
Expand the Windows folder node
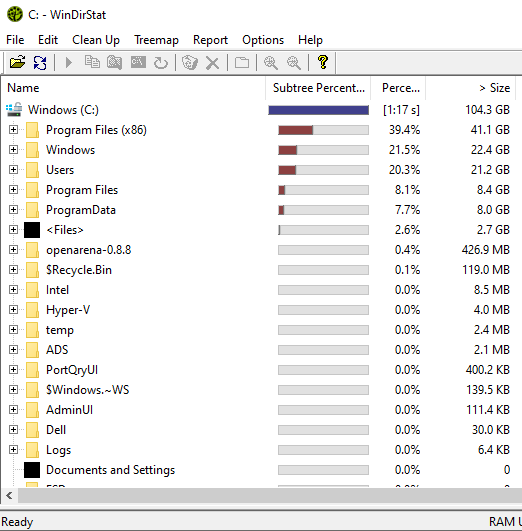click(13, 149)
